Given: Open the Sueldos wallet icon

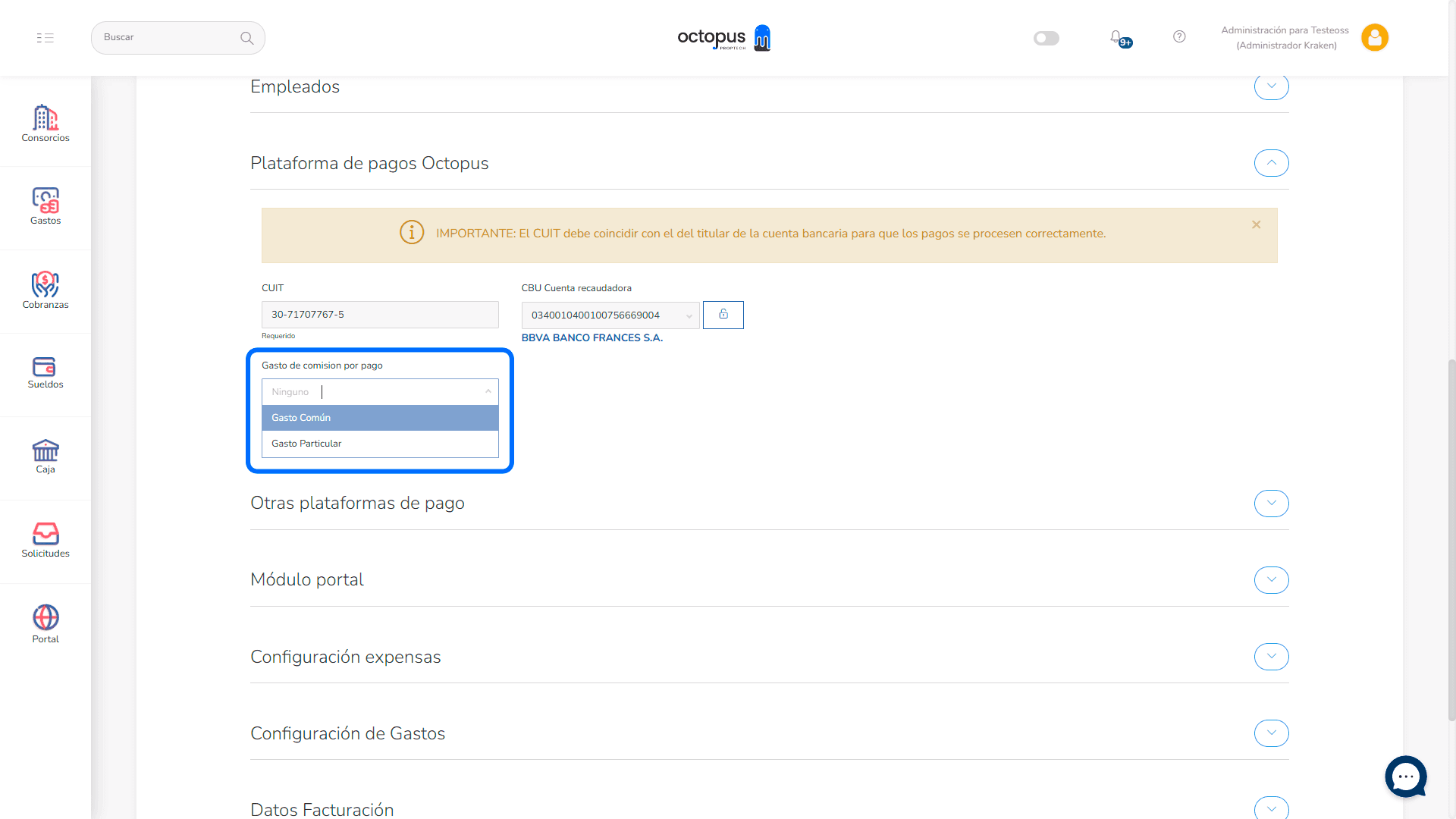Looking at the screenshot, I should coord(45,372).
